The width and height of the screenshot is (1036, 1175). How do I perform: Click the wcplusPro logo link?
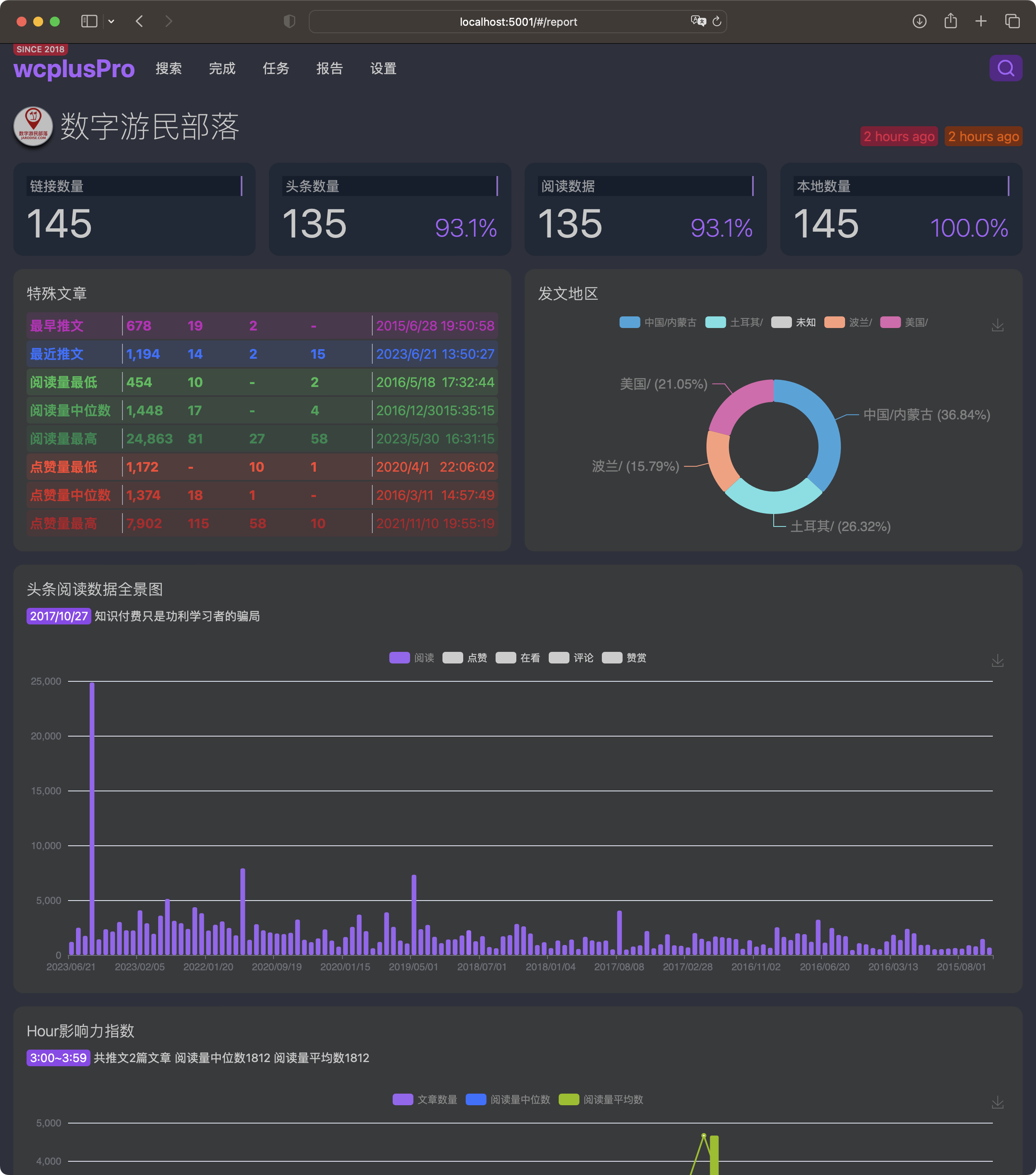coord(74,69)
